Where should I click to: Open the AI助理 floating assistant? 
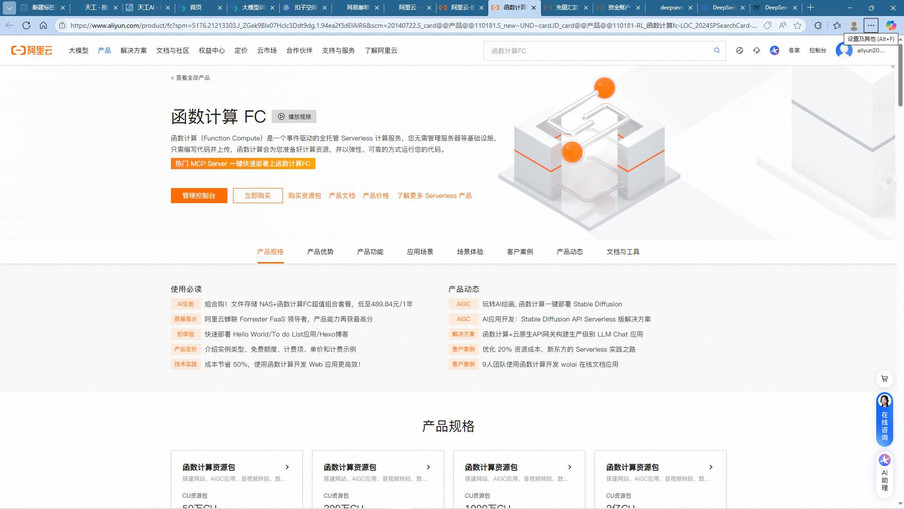[884, 474]
